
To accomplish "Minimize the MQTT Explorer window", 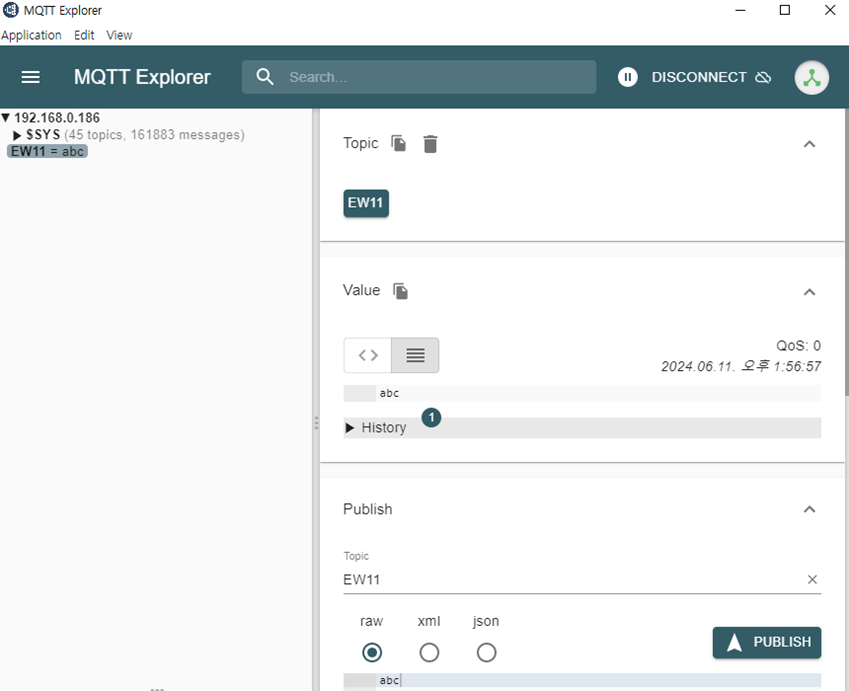I will tap(740, 10).
